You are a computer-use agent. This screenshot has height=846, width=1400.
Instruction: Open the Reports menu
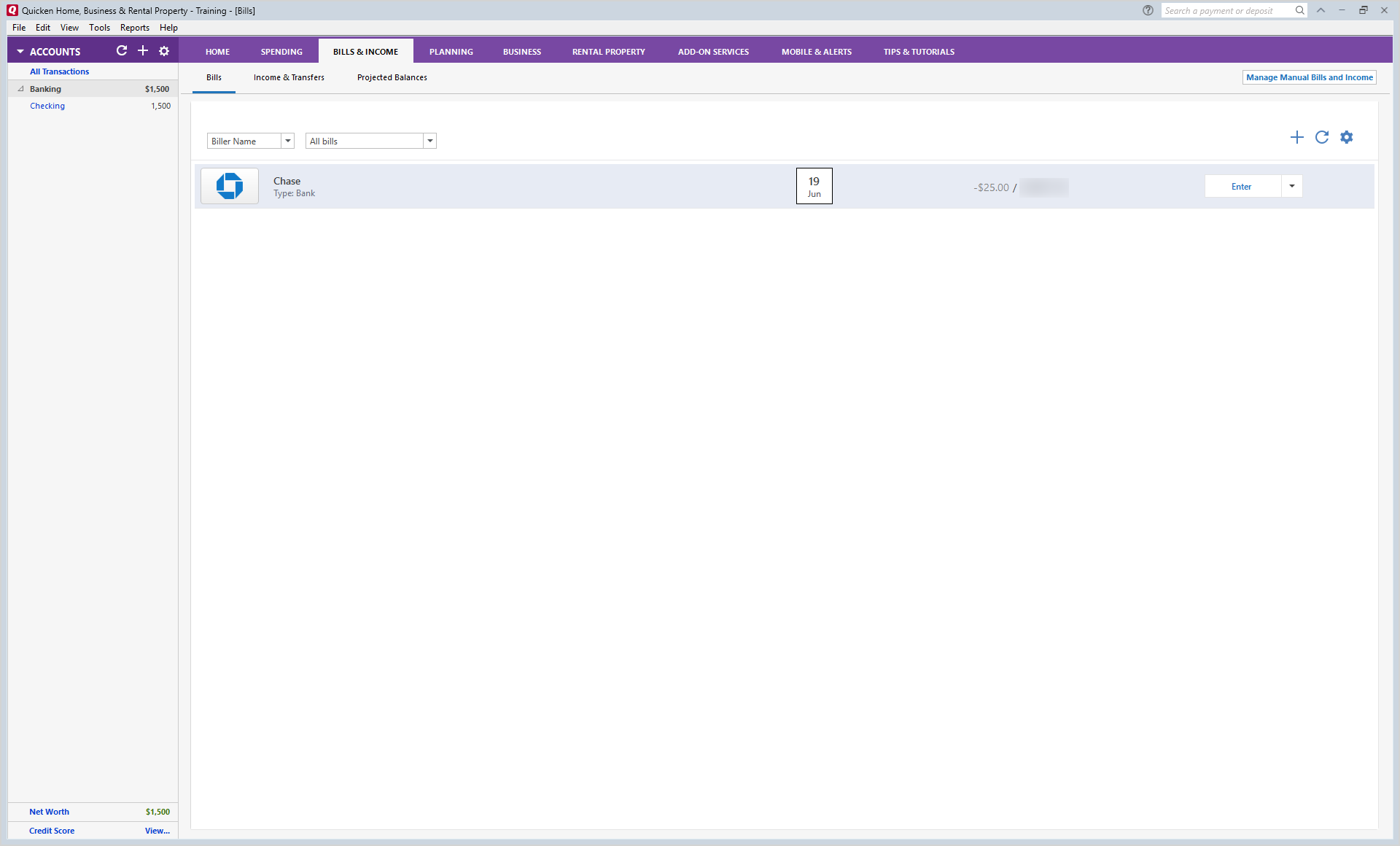pos(134,28)
